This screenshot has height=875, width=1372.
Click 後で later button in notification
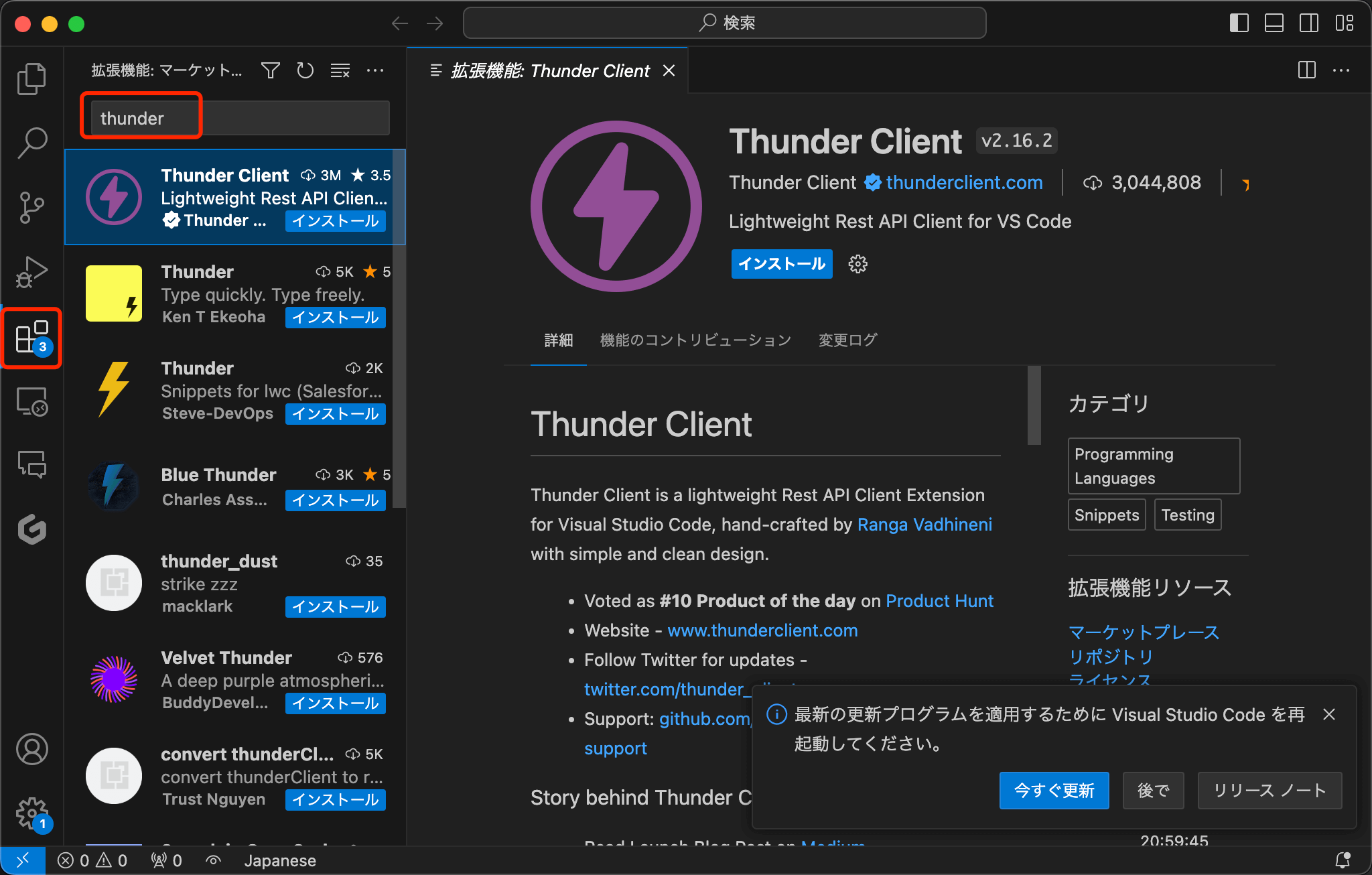[x=1153, y=791]
